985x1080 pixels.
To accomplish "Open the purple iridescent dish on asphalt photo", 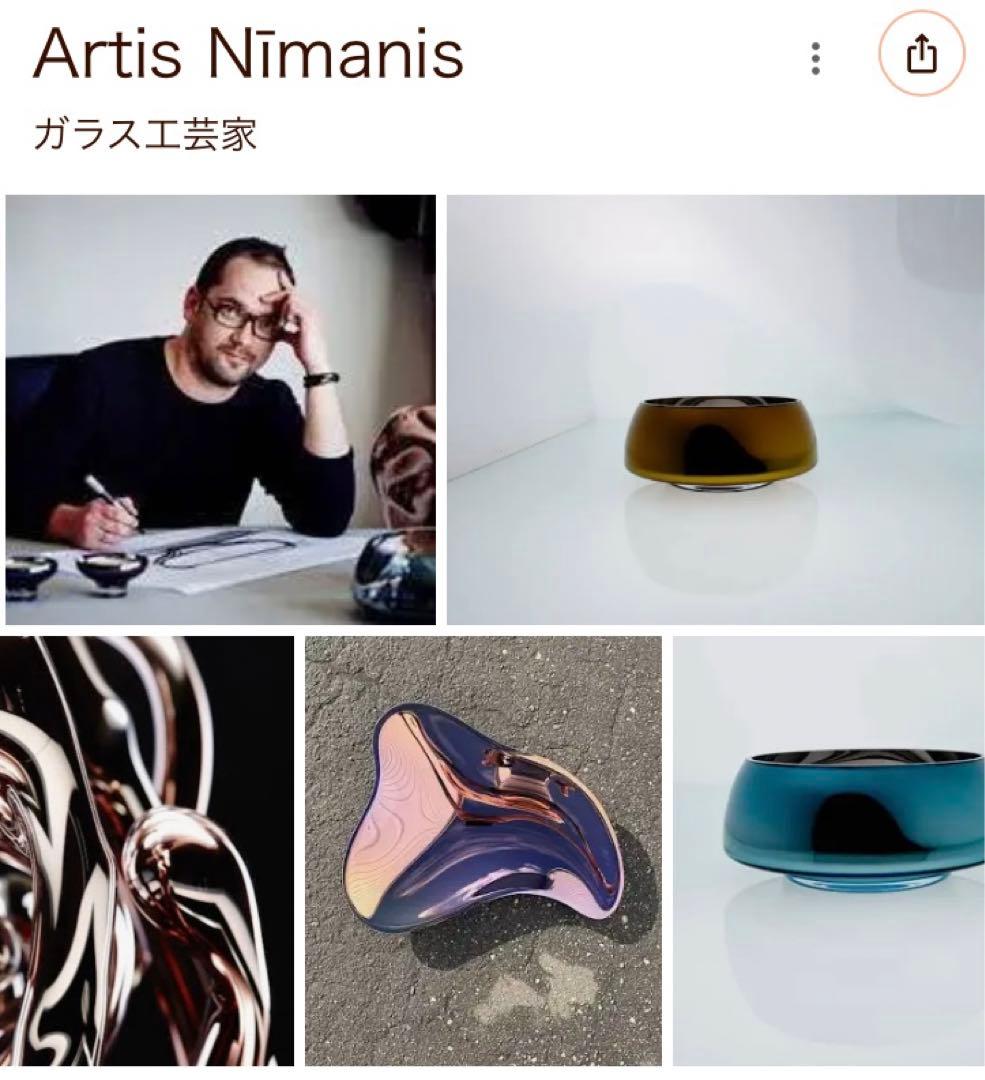I will (x=484, y=851).
